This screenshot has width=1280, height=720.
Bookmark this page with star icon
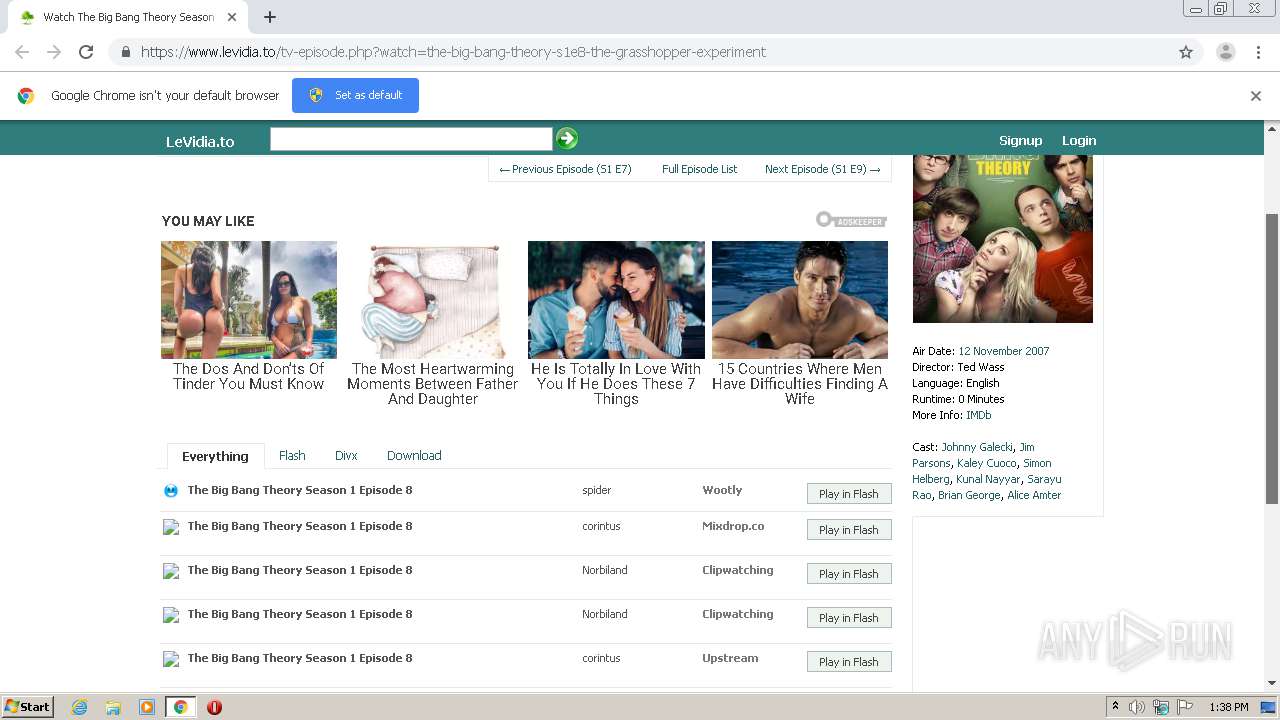click(1186, 52)
